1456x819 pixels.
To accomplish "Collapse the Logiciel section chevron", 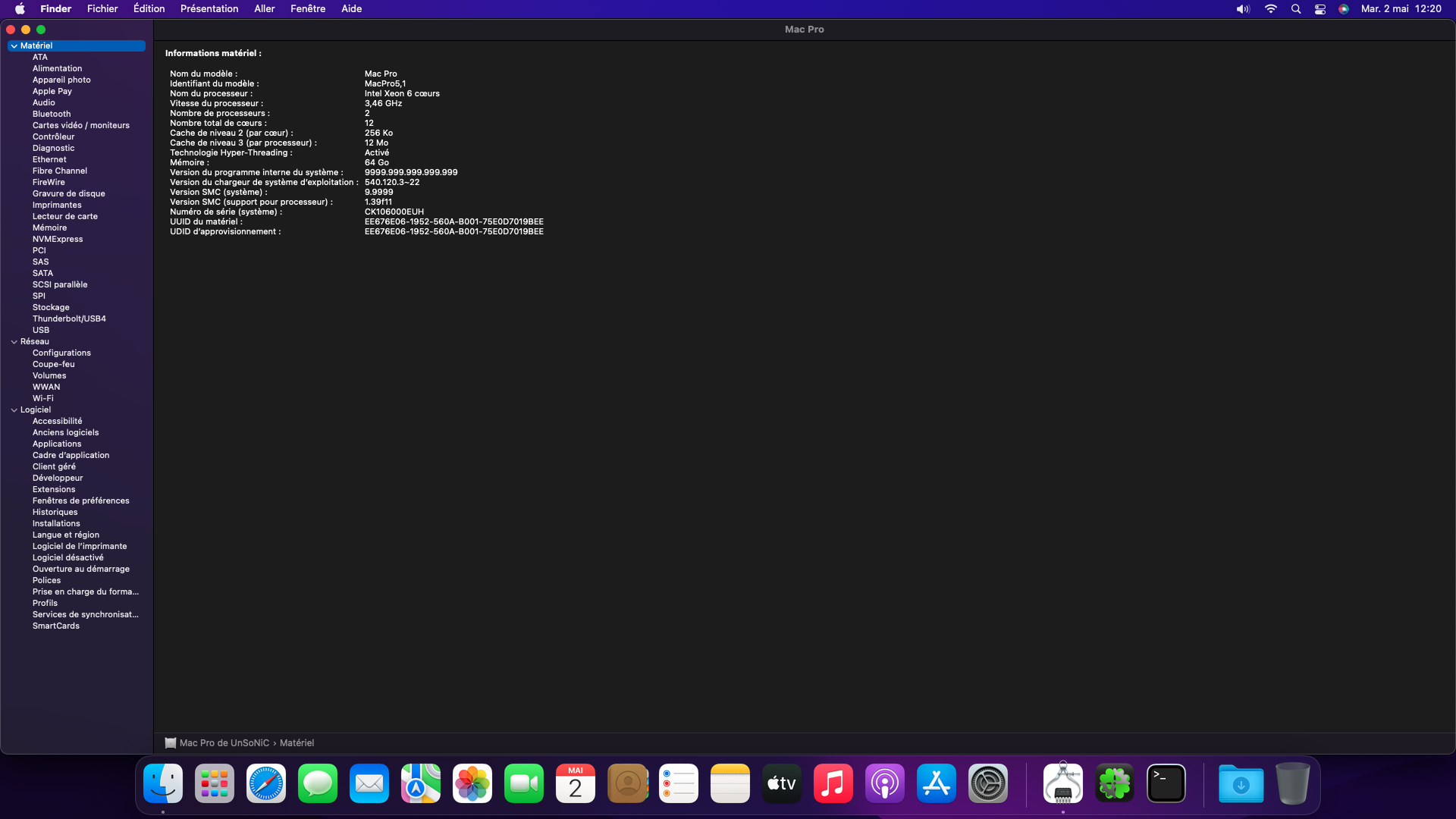I will pos(14,410).
